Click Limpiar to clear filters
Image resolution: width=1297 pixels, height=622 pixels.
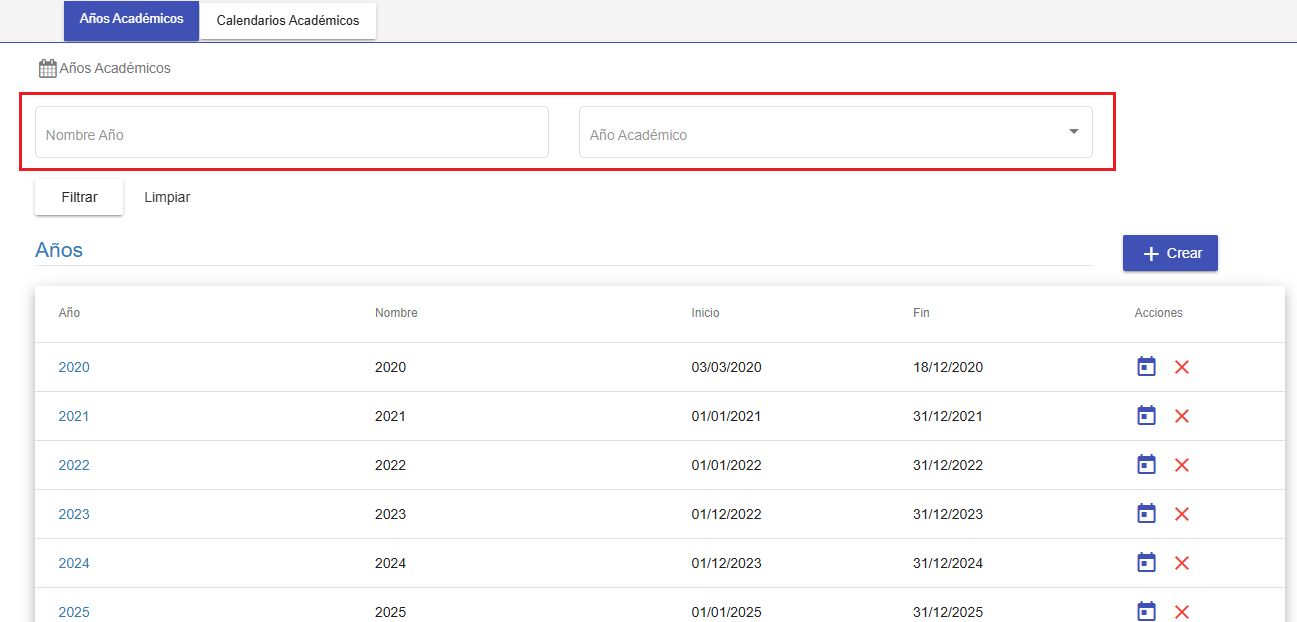coord(167,197)
